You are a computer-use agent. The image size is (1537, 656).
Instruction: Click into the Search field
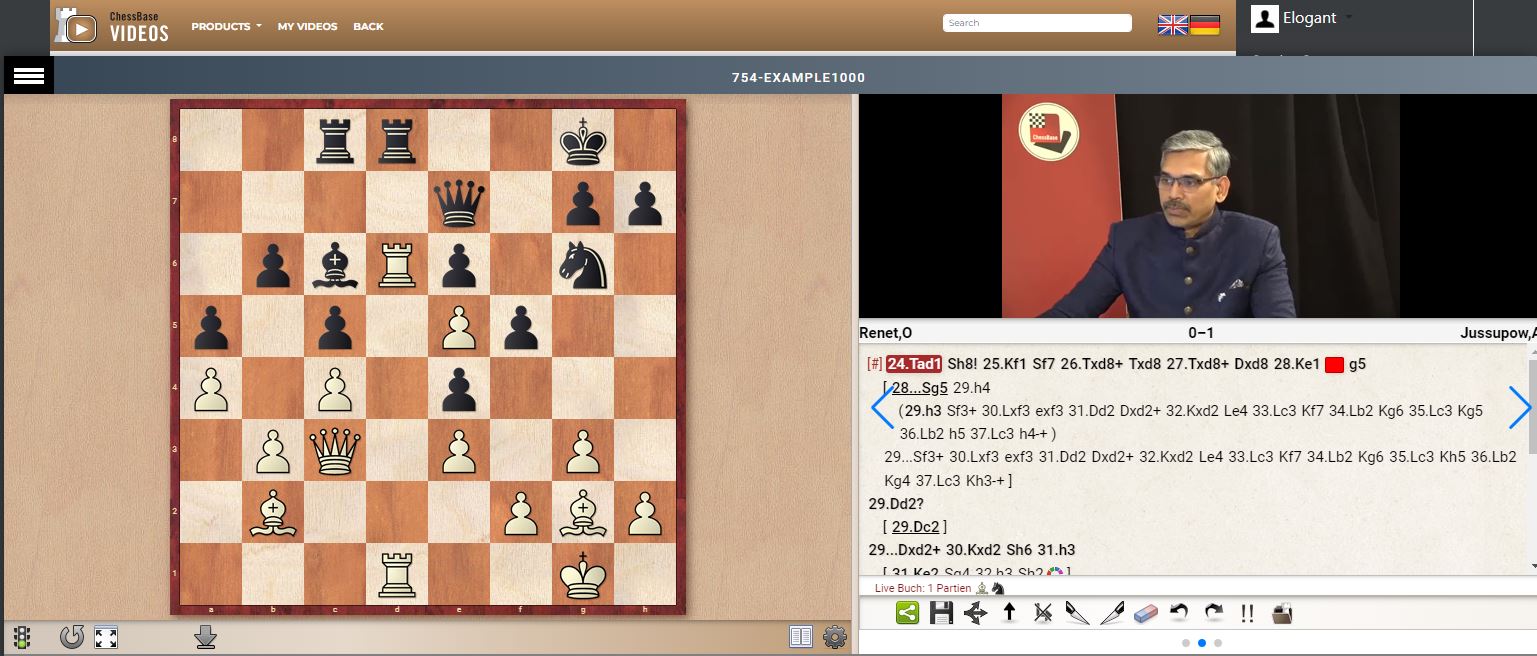(x=1036, y=23)
